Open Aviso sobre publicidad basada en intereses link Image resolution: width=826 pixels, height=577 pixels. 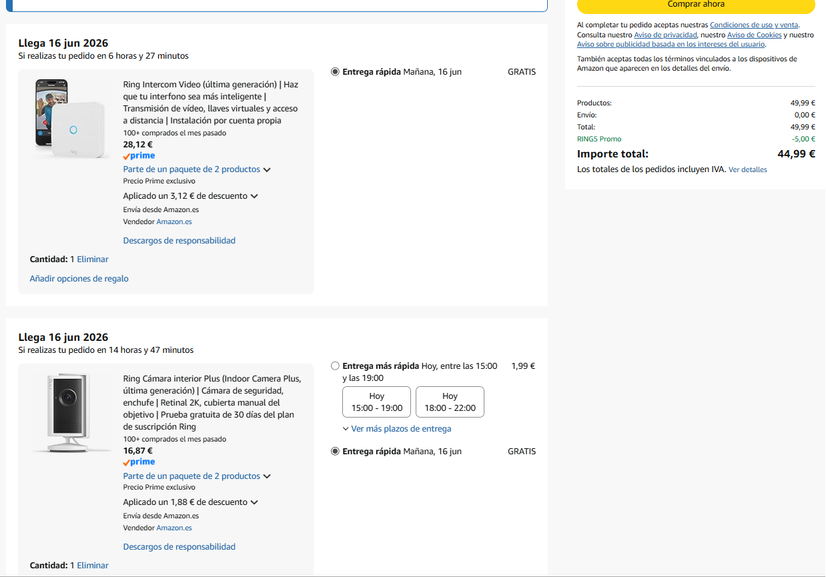(671, 44)
